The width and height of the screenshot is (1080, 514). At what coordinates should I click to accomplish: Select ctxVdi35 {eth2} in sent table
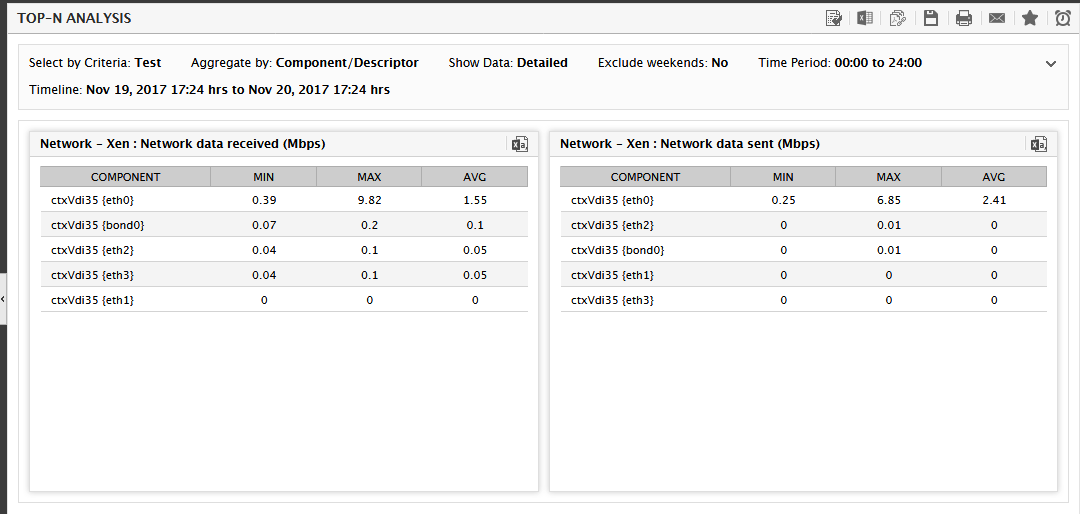click(612, 225)
